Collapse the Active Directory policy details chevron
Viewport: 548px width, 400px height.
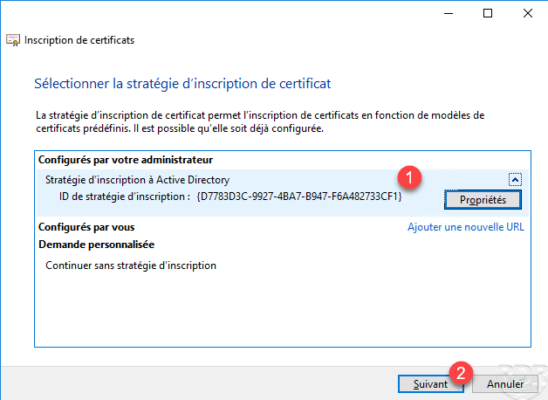coord(515,180)
